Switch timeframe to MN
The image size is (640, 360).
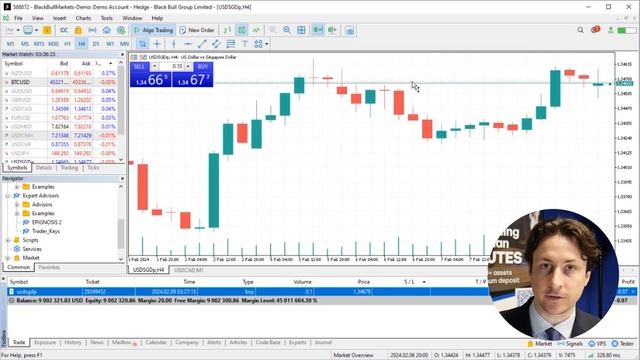coord(124,44)
